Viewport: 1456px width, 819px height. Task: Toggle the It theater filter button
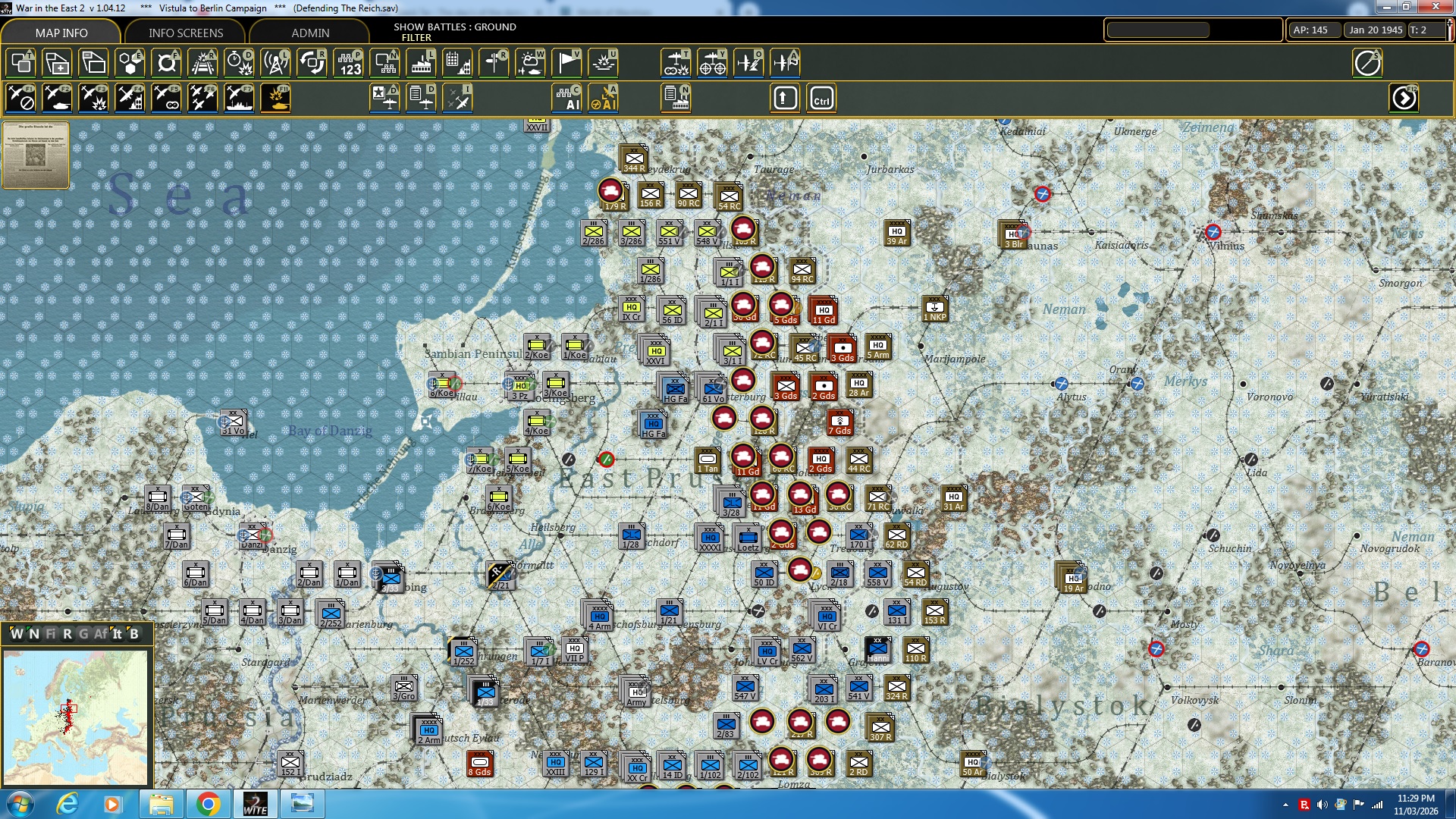point(117,634)
